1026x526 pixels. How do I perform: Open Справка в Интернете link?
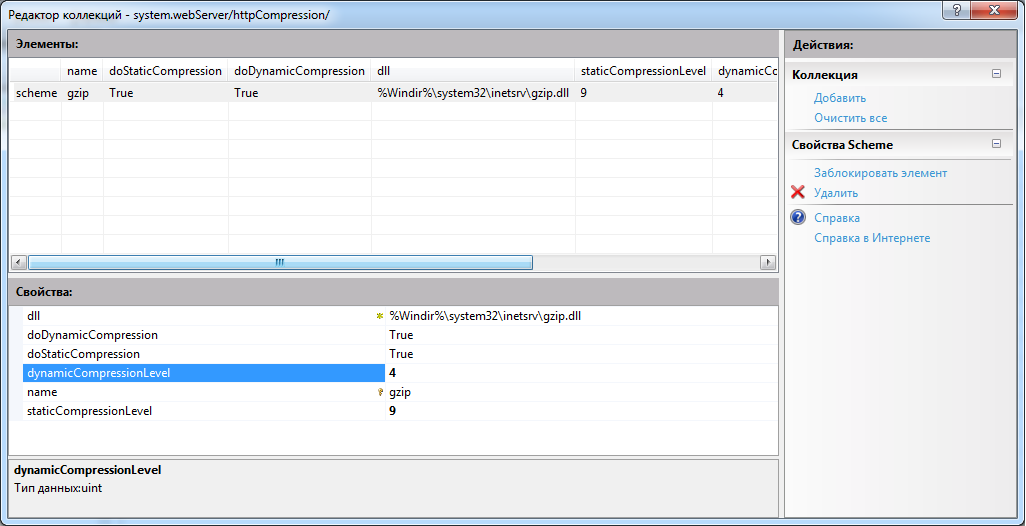tap(871, 238)
